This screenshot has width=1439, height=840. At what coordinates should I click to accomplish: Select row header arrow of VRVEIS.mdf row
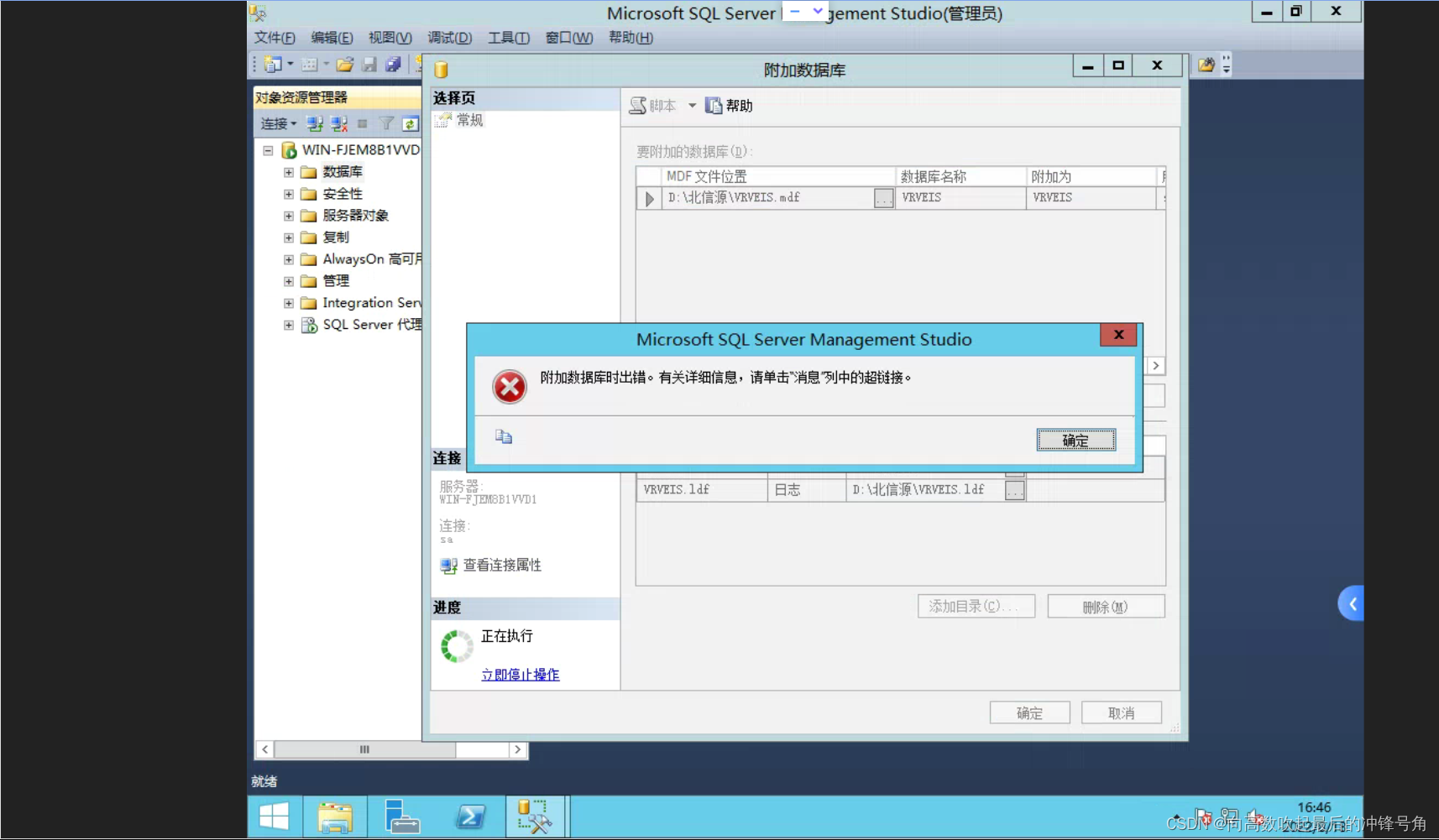click(649, 198)
